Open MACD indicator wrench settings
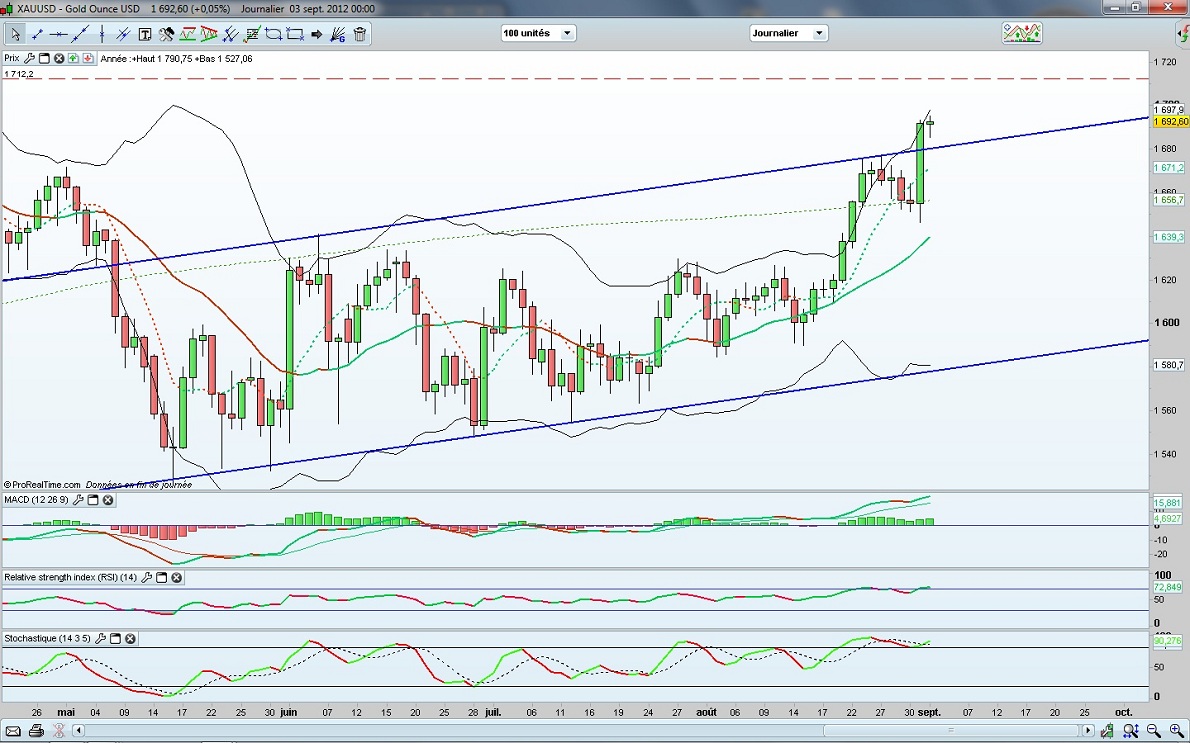 click(78, 499)
